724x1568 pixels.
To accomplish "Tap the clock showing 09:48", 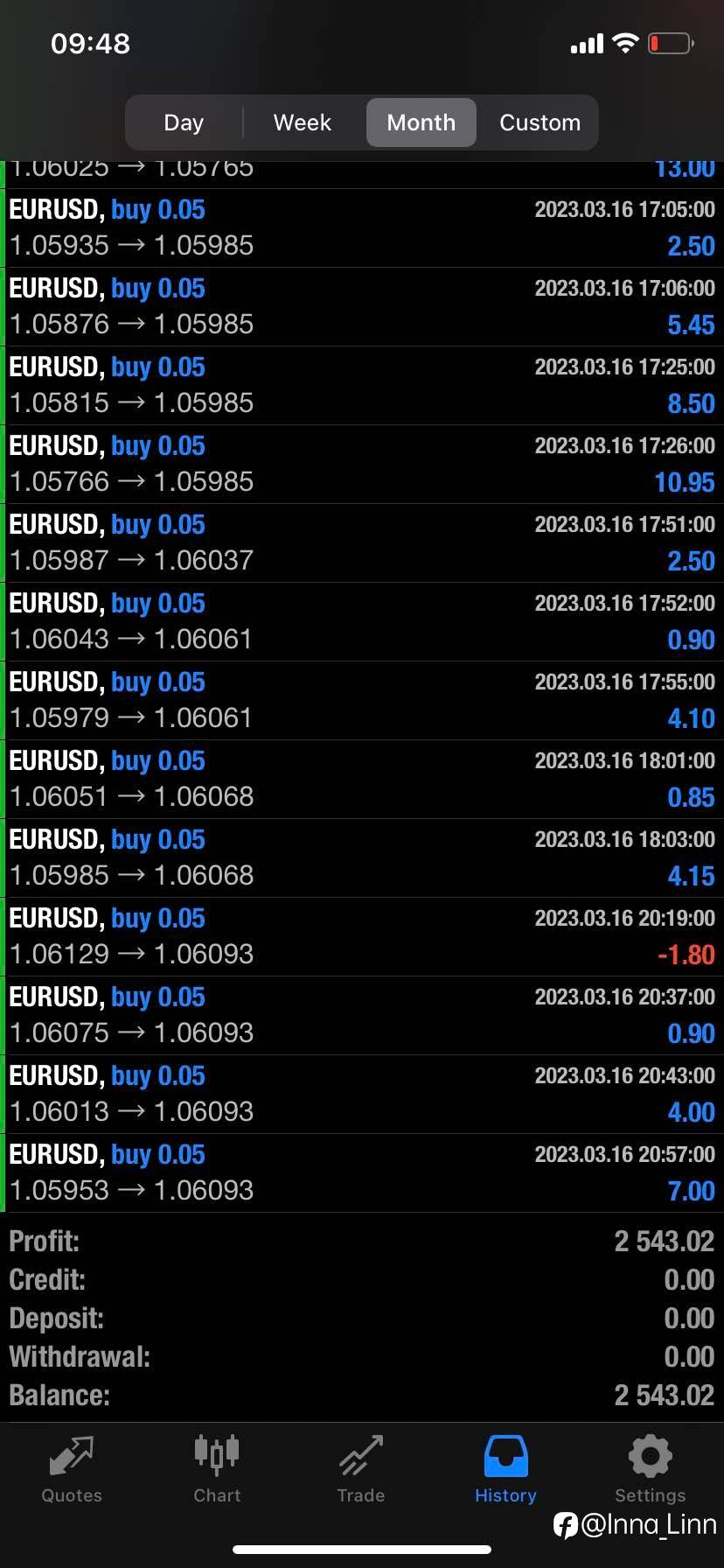I will [90, 43].
